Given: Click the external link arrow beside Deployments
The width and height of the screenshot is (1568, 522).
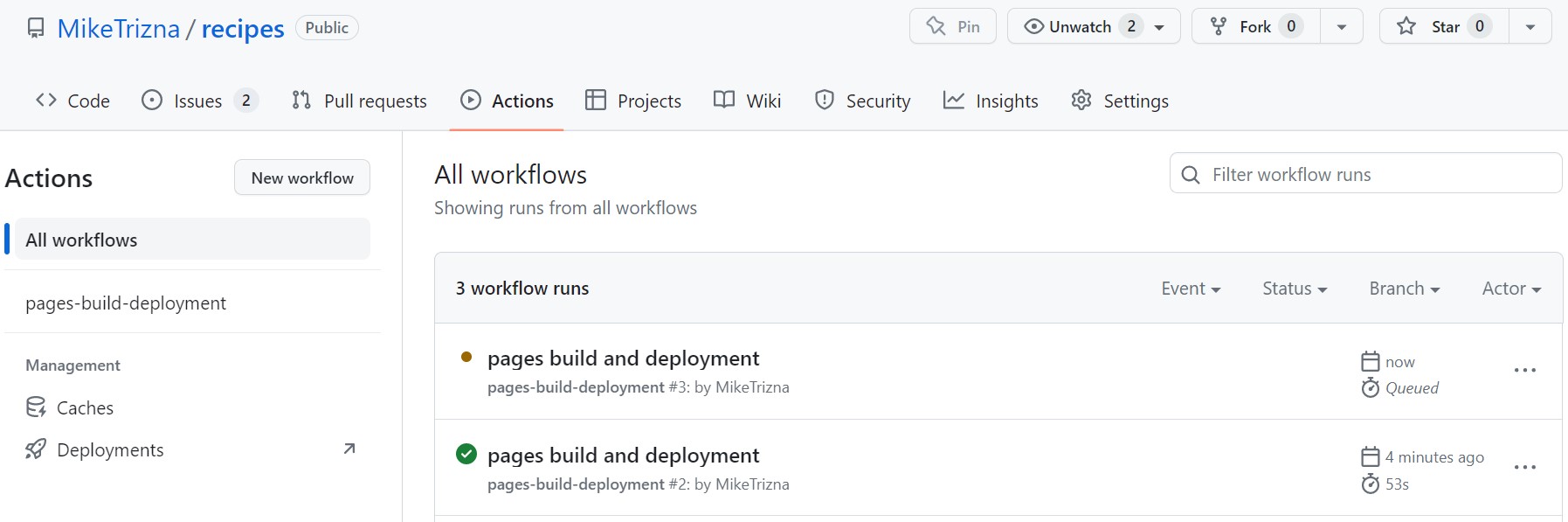Looking at the screenshot, I should tap(349, 449).
